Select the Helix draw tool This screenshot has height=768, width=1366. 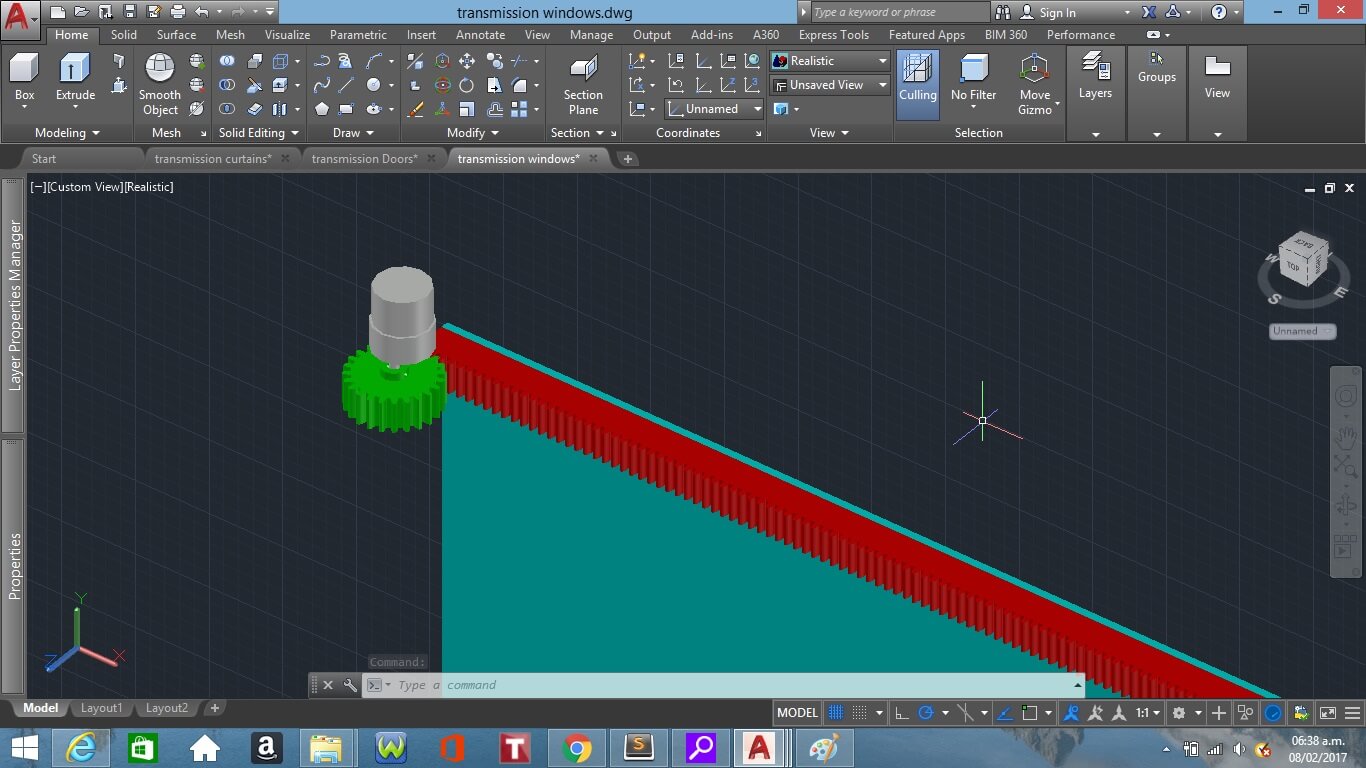pos(345,61)
